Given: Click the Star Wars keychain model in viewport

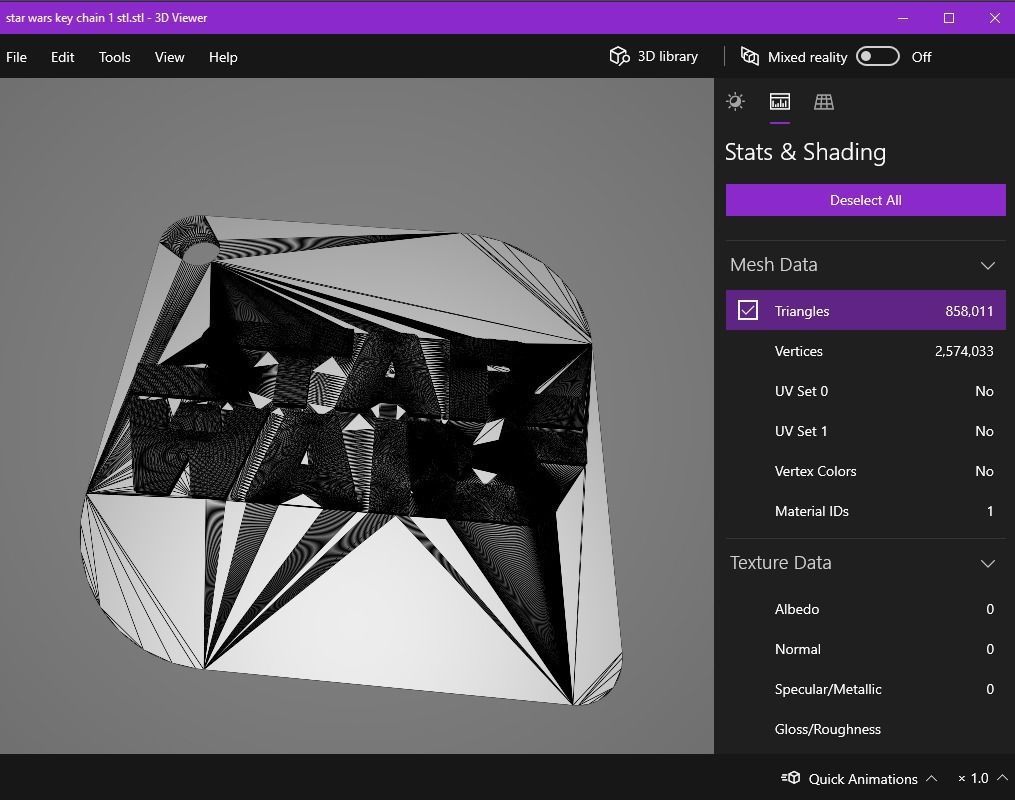Looking at the screenshot, I should point(350,460).
